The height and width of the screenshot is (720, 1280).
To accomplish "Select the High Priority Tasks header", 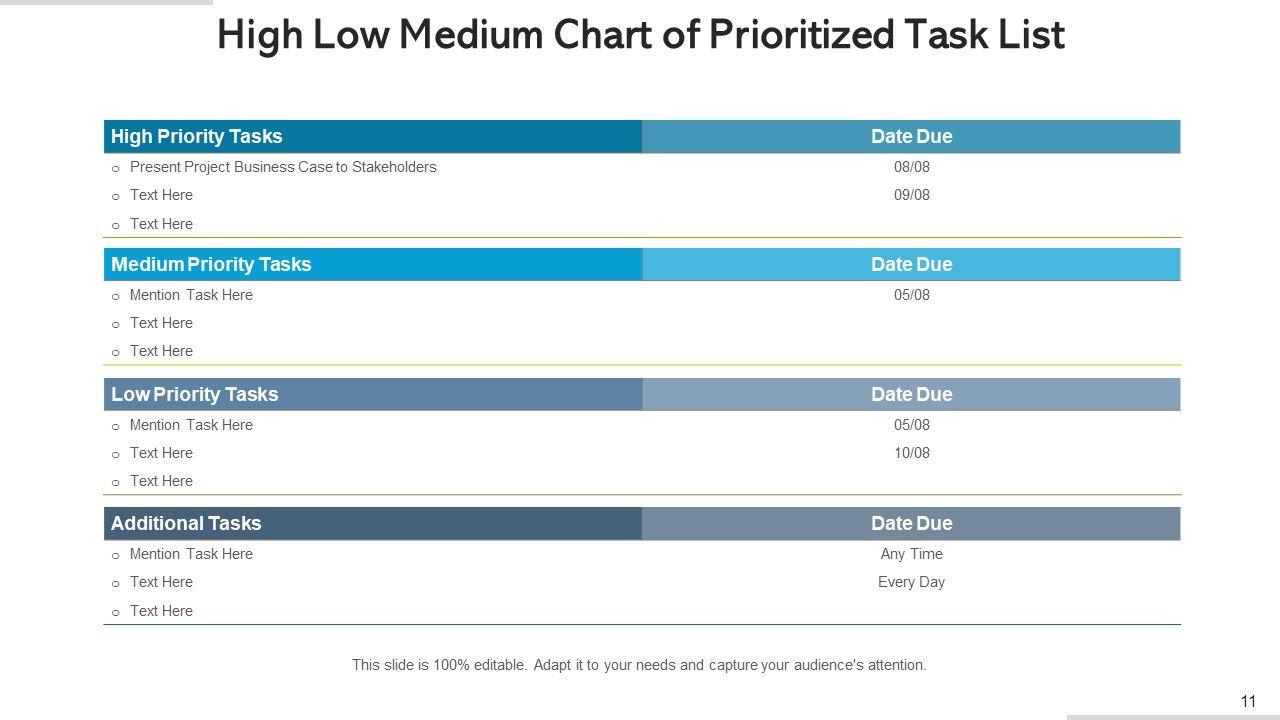I will [197, 137].
